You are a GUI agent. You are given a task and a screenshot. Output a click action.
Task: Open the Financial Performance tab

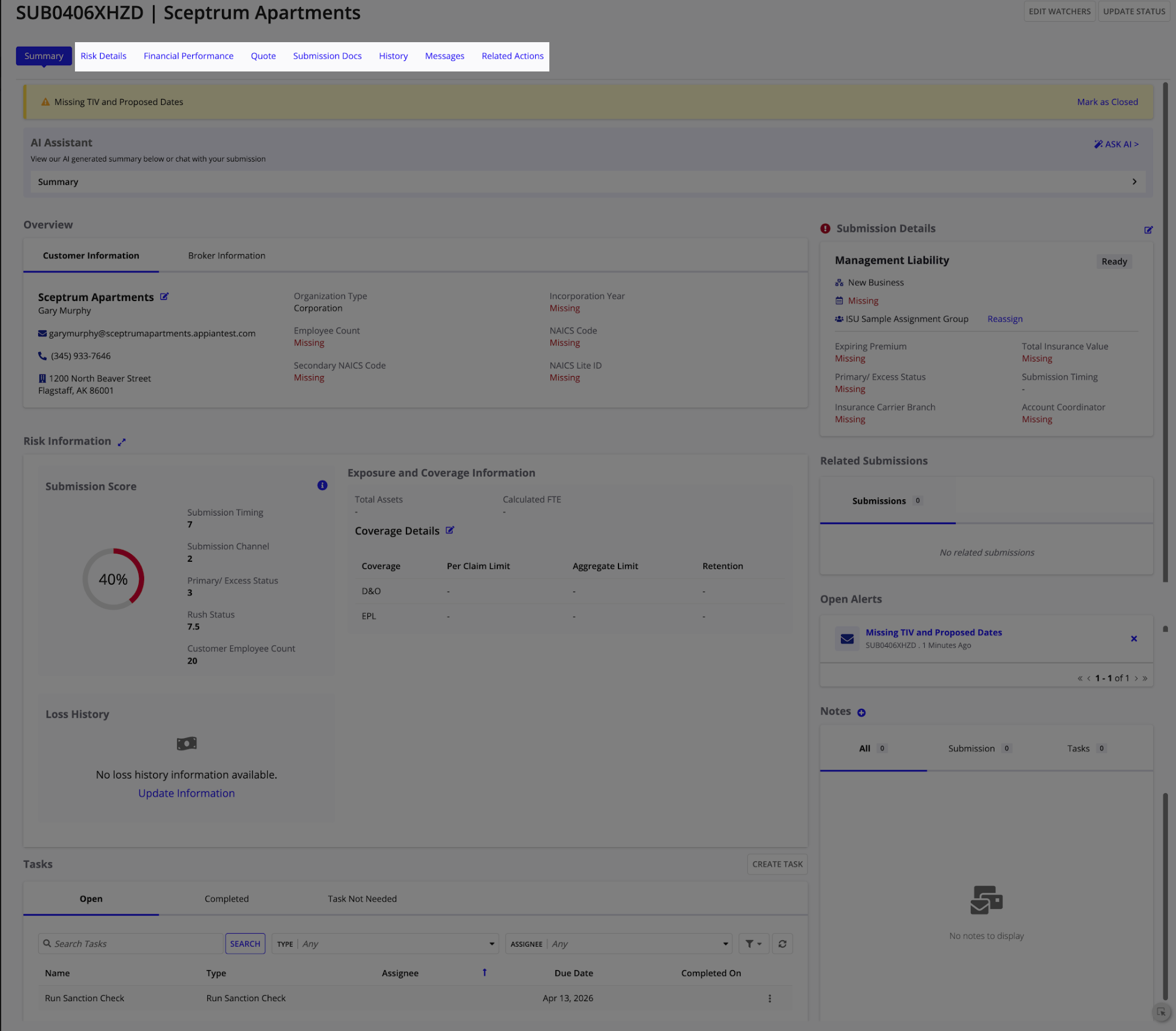click(189, 56)
